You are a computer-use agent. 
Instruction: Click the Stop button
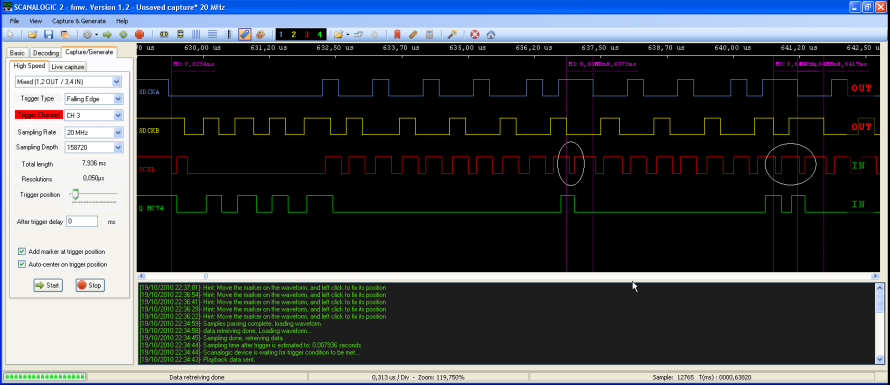point(90,285)
